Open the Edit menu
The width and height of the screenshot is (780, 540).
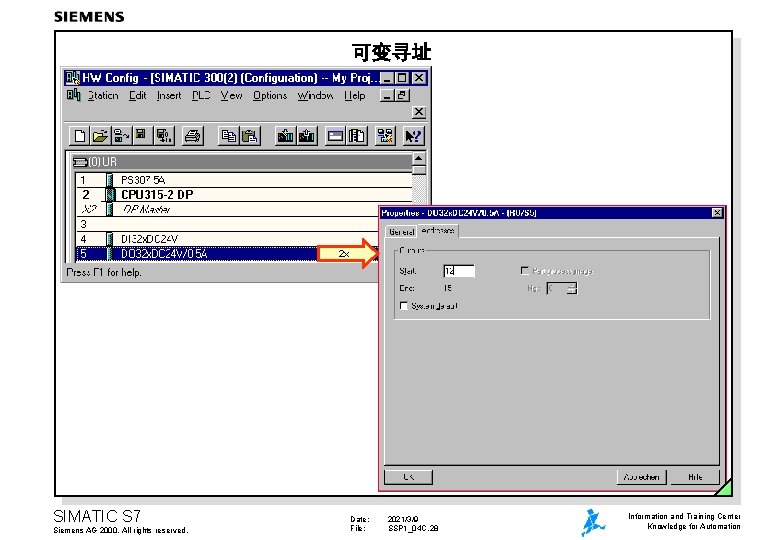coord(137,95)
